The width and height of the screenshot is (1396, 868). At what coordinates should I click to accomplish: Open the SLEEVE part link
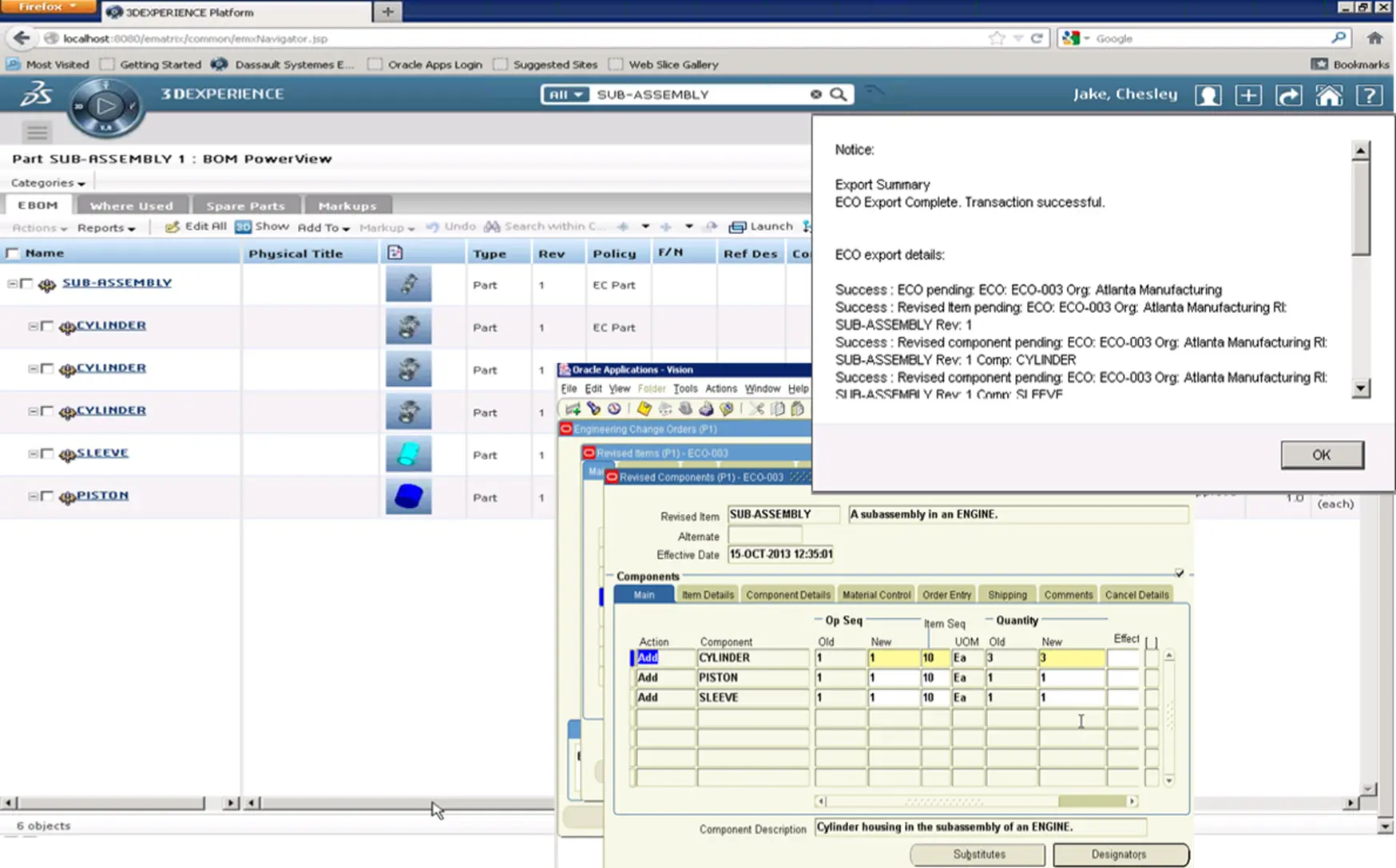coord(102,453)
